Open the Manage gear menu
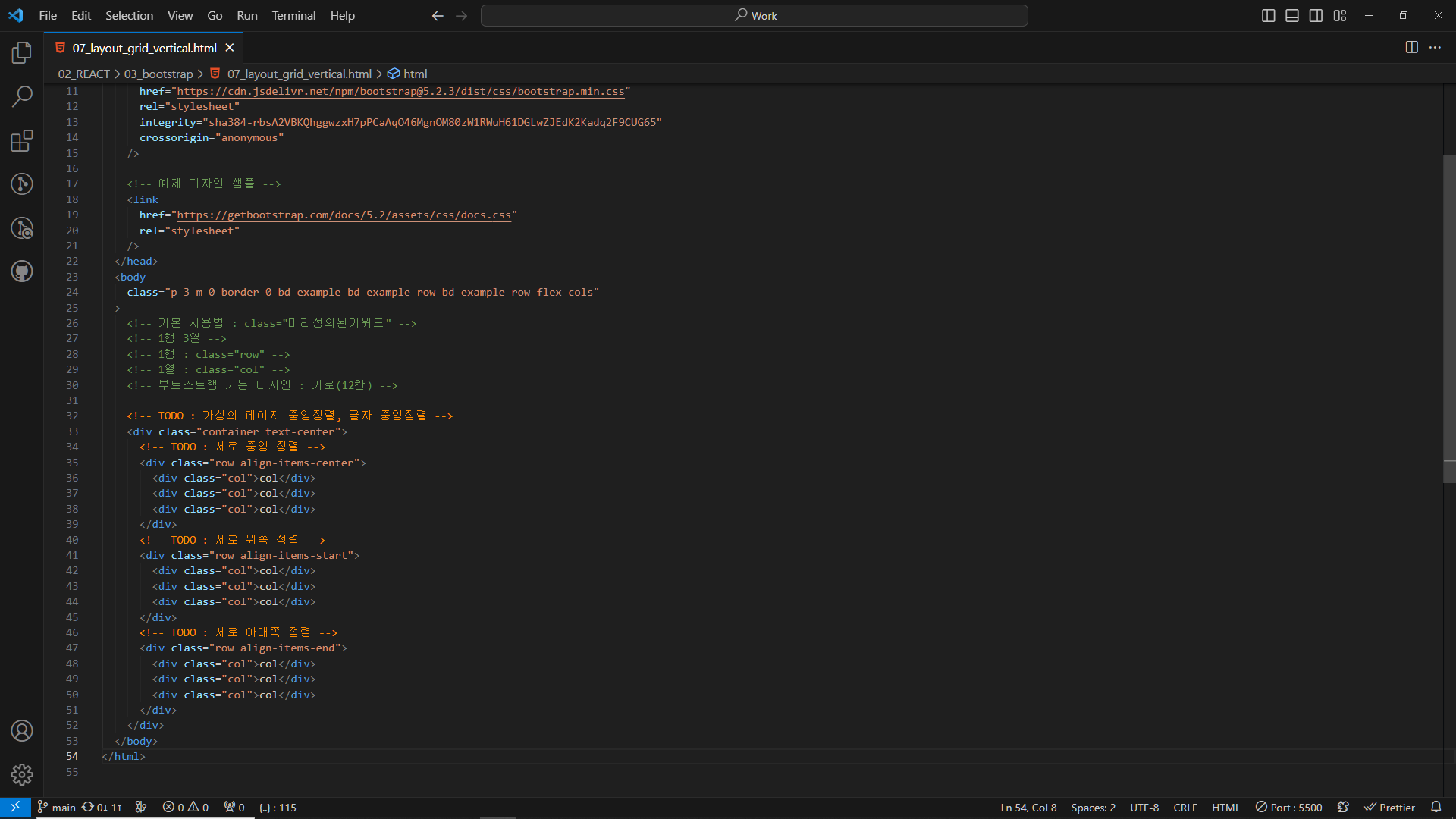 pos(22,774)
